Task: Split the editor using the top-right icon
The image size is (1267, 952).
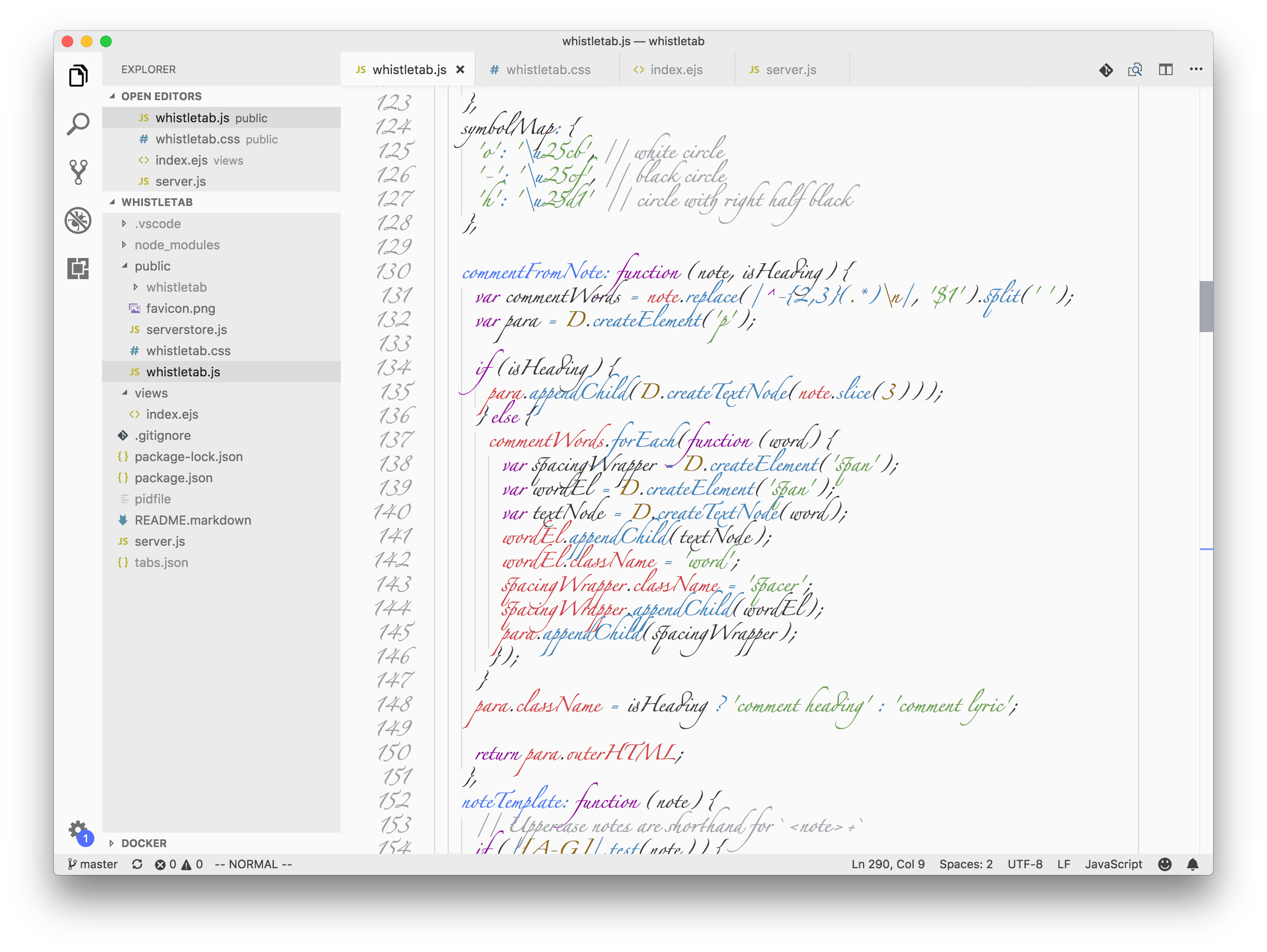Action: [1165, 69]
